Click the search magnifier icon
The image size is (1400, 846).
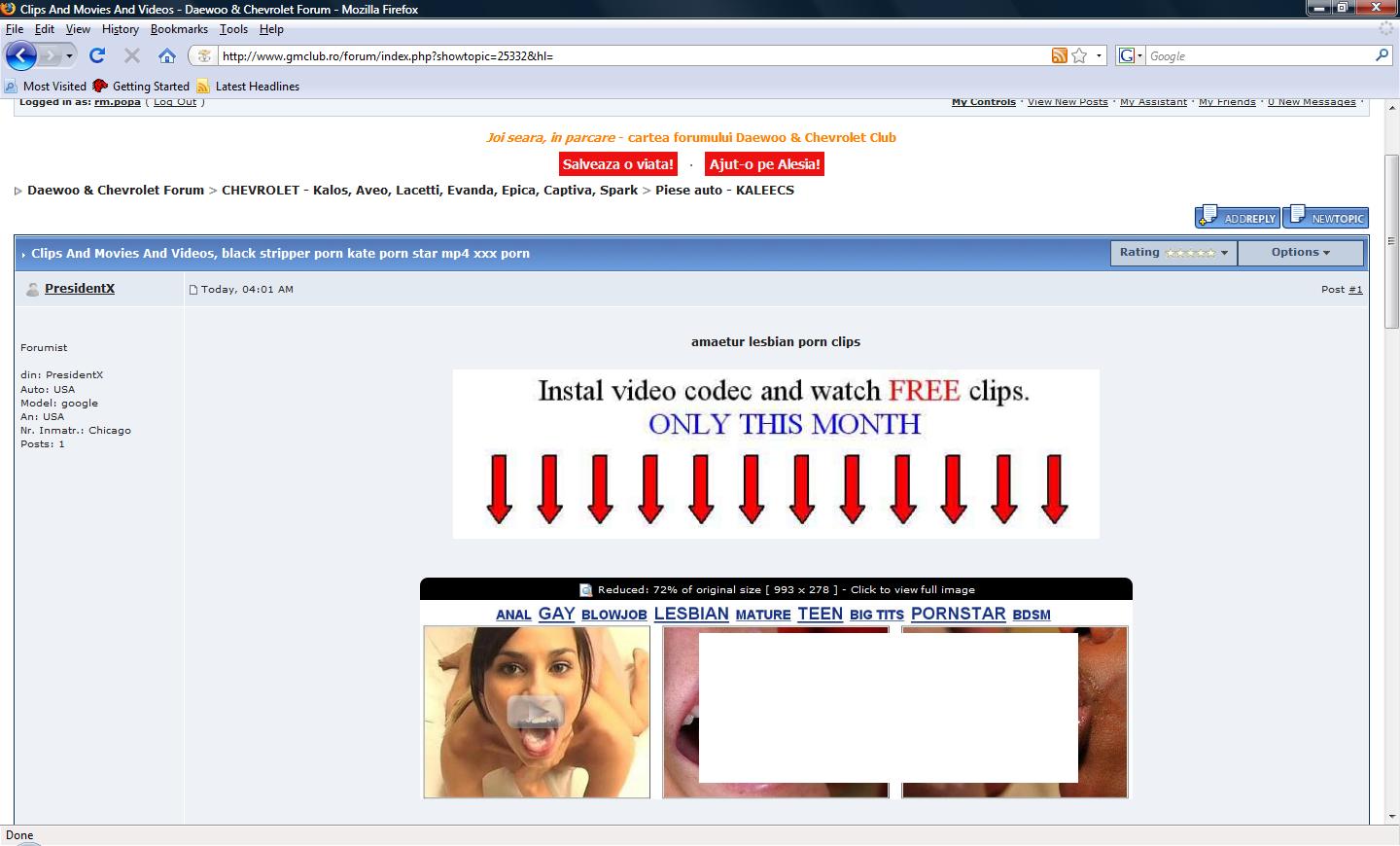coord(1382,55)
